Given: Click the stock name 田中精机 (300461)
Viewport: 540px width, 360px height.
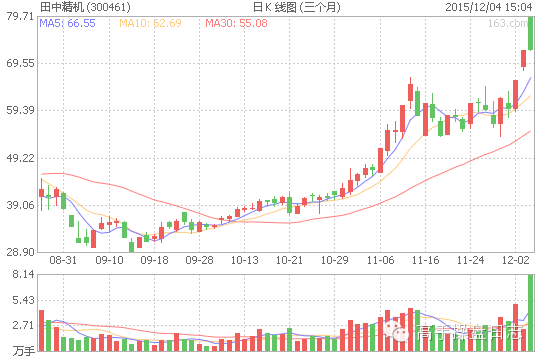Looking at the screenshot, I should [x=85, y=7].
